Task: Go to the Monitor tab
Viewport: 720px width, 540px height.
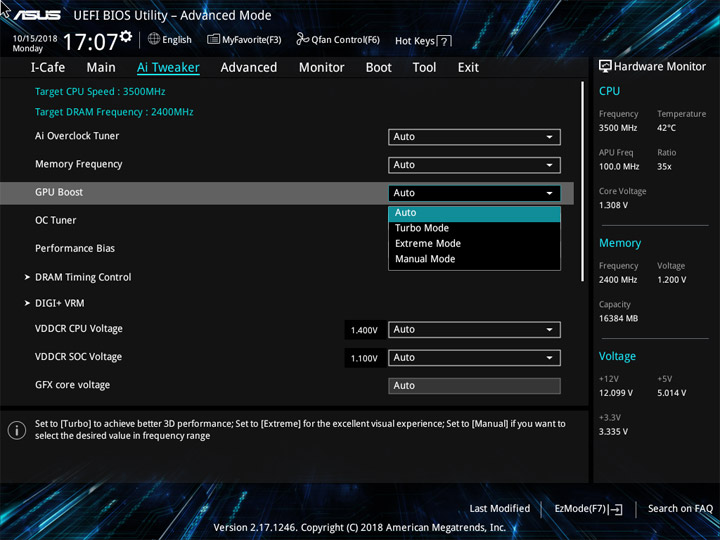Action: [321, 68]
